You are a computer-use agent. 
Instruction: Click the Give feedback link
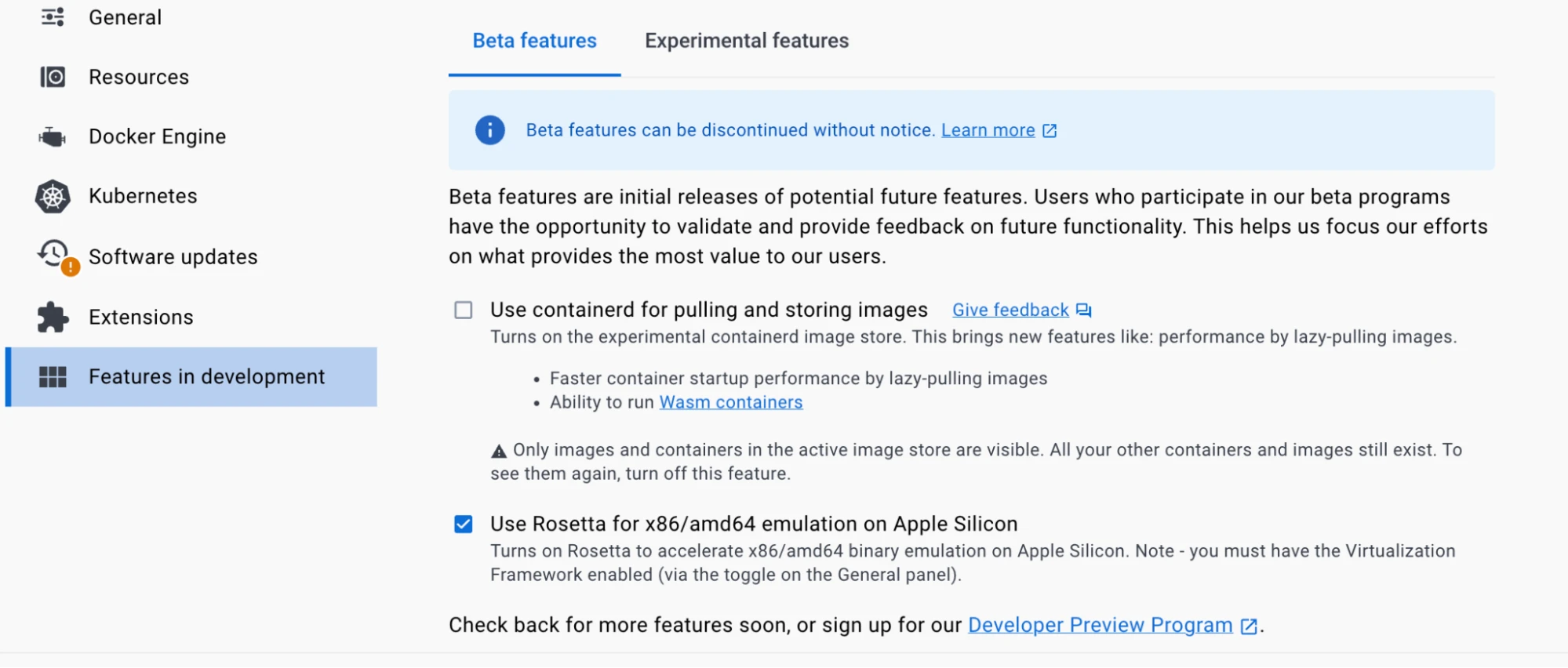point(1010,310)
